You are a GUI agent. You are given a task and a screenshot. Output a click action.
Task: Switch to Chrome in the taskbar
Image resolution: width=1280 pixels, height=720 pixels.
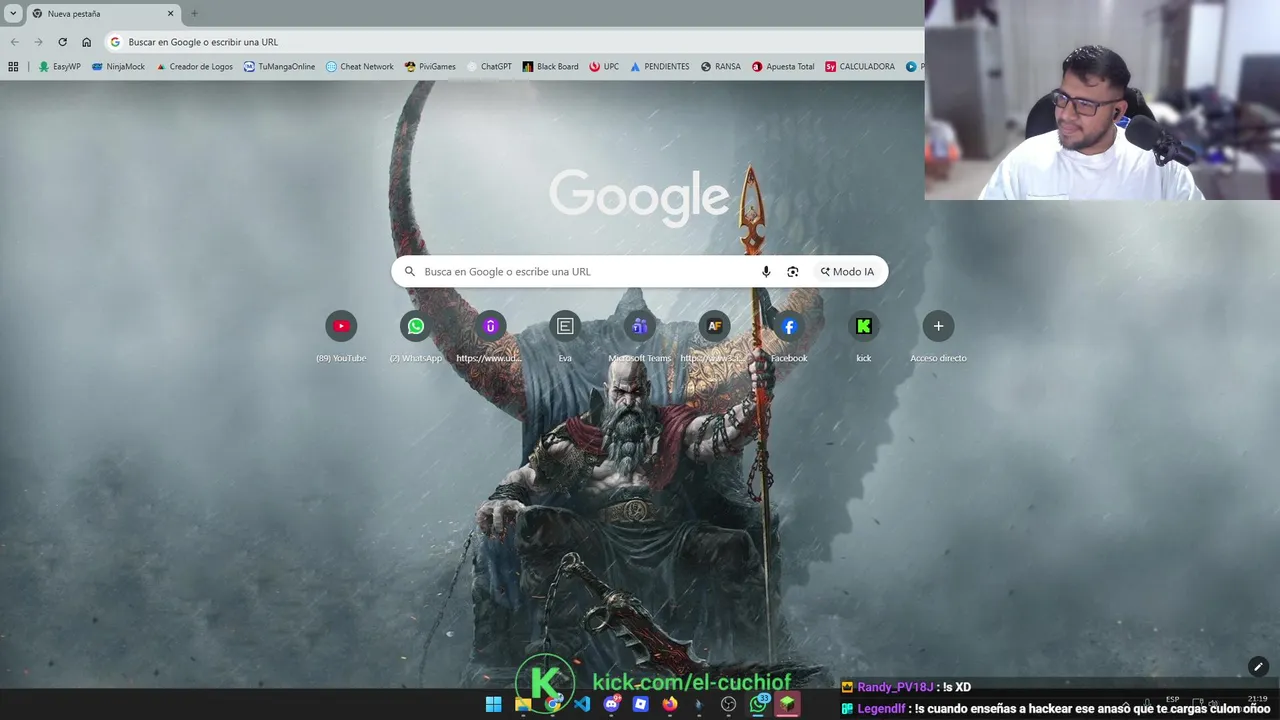click(x=552, y=704)
